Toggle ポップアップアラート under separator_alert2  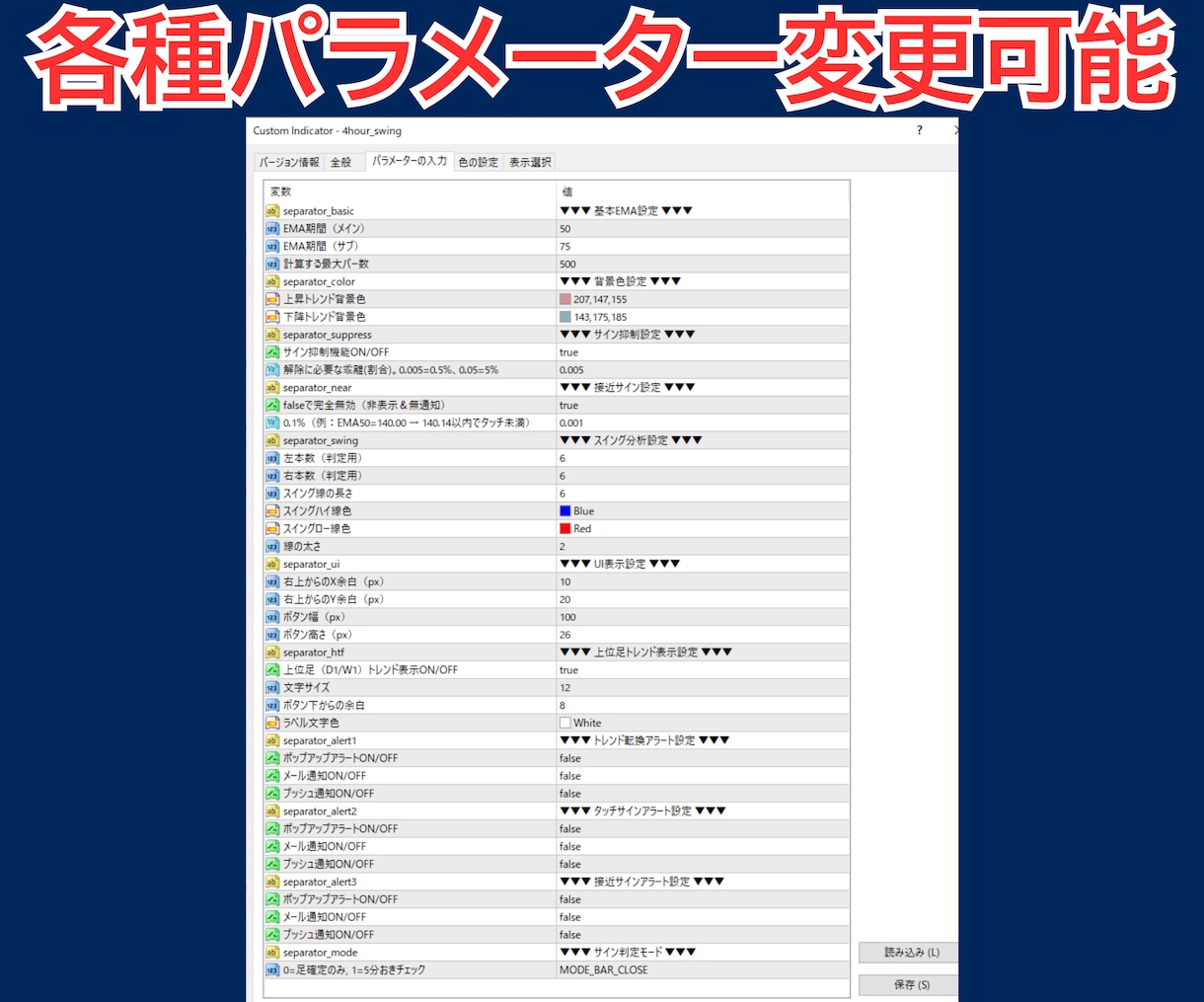[x=703, y=829]
